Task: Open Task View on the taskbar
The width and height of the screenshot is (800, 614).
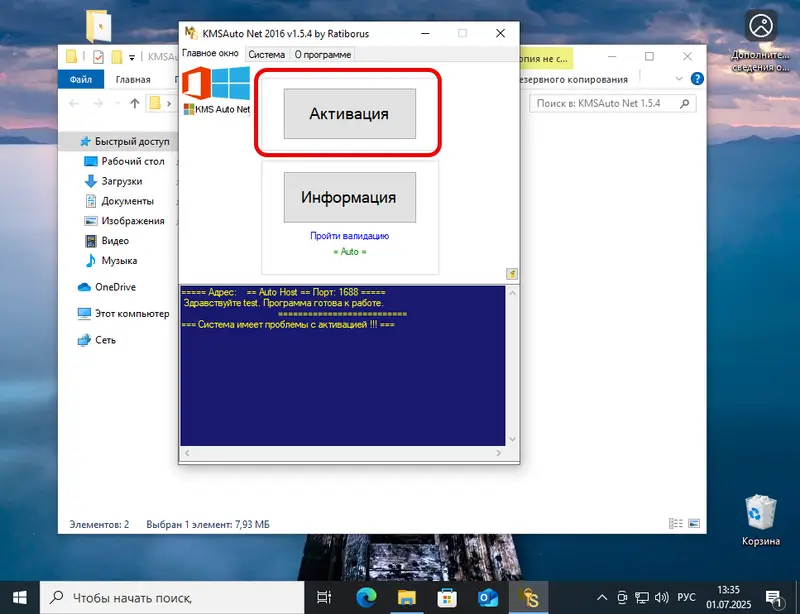Action: click(324, 598)
